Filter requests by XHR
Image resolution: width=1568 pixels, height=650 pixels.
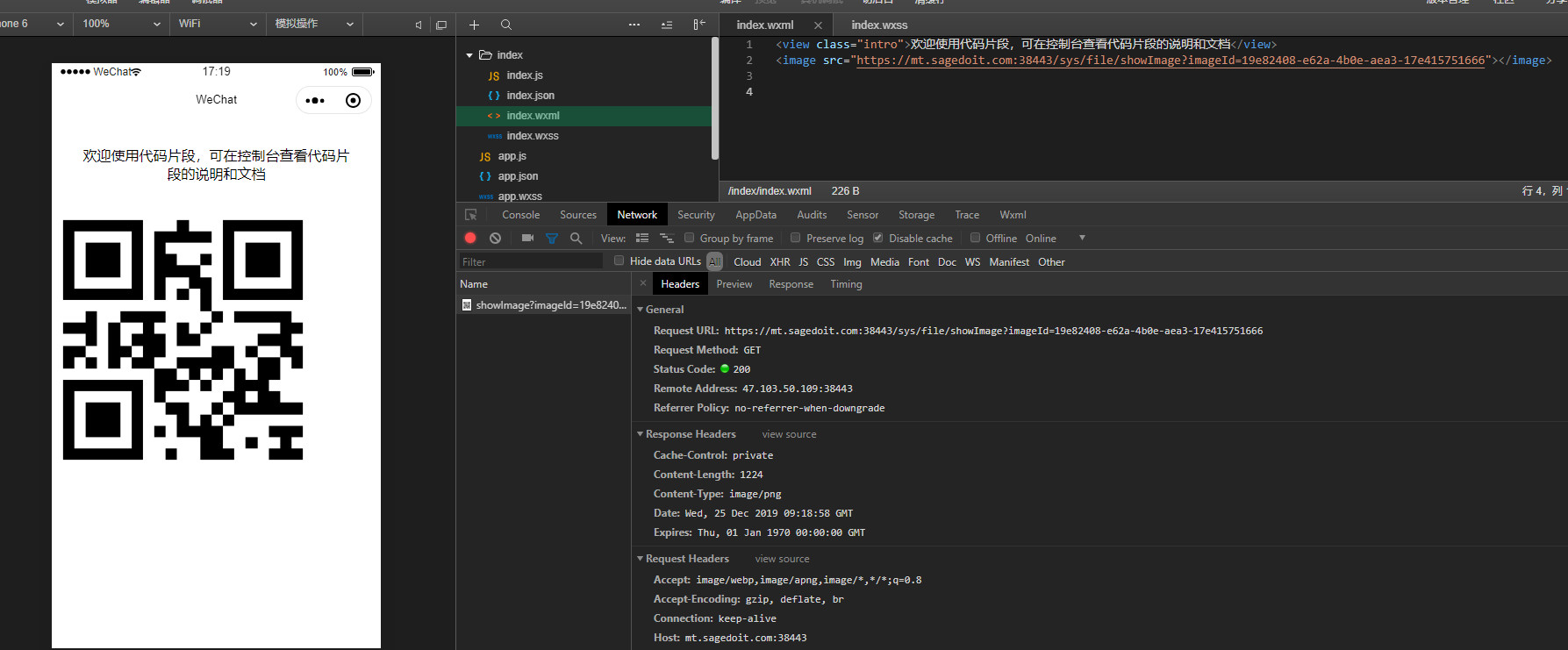coord(780,261)
